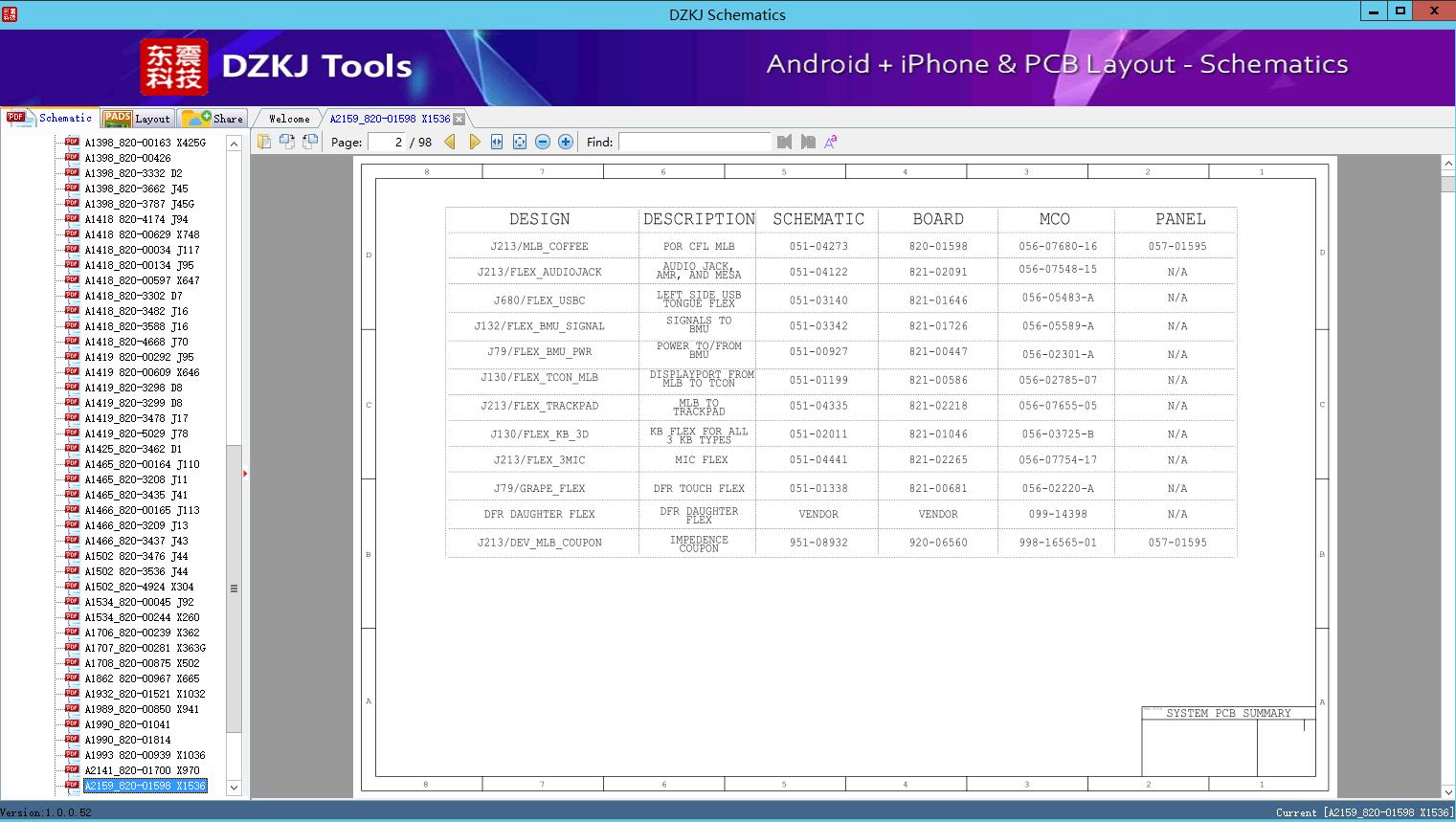Screen dimensions: 1456x822
Task: Open A1466_820-00165 J113 schematic
Action: [x=142, y=510]
